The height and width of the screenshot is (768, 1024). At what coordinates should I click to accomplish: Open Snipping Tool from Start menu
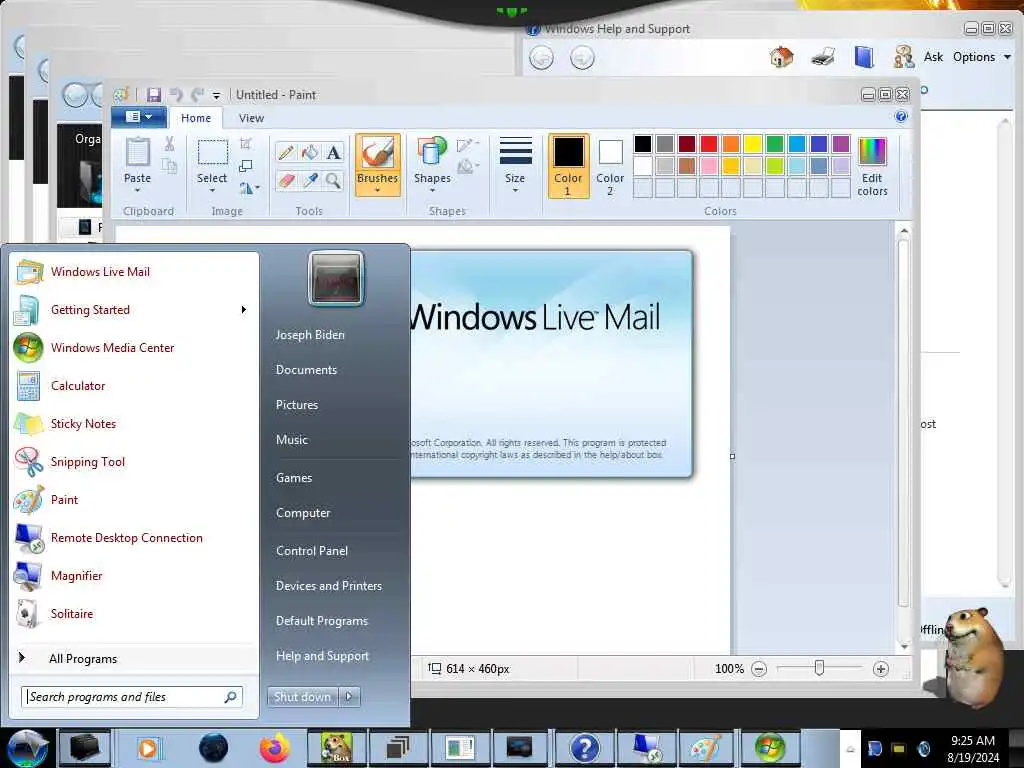134,462
